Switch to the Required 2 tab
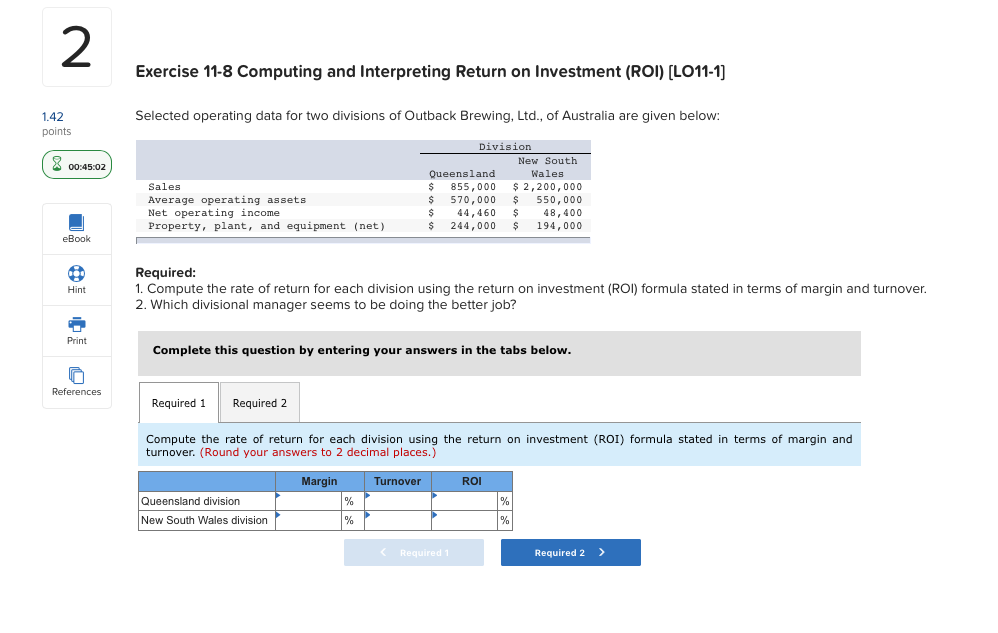998x633 pixels. tap(259, 402)
